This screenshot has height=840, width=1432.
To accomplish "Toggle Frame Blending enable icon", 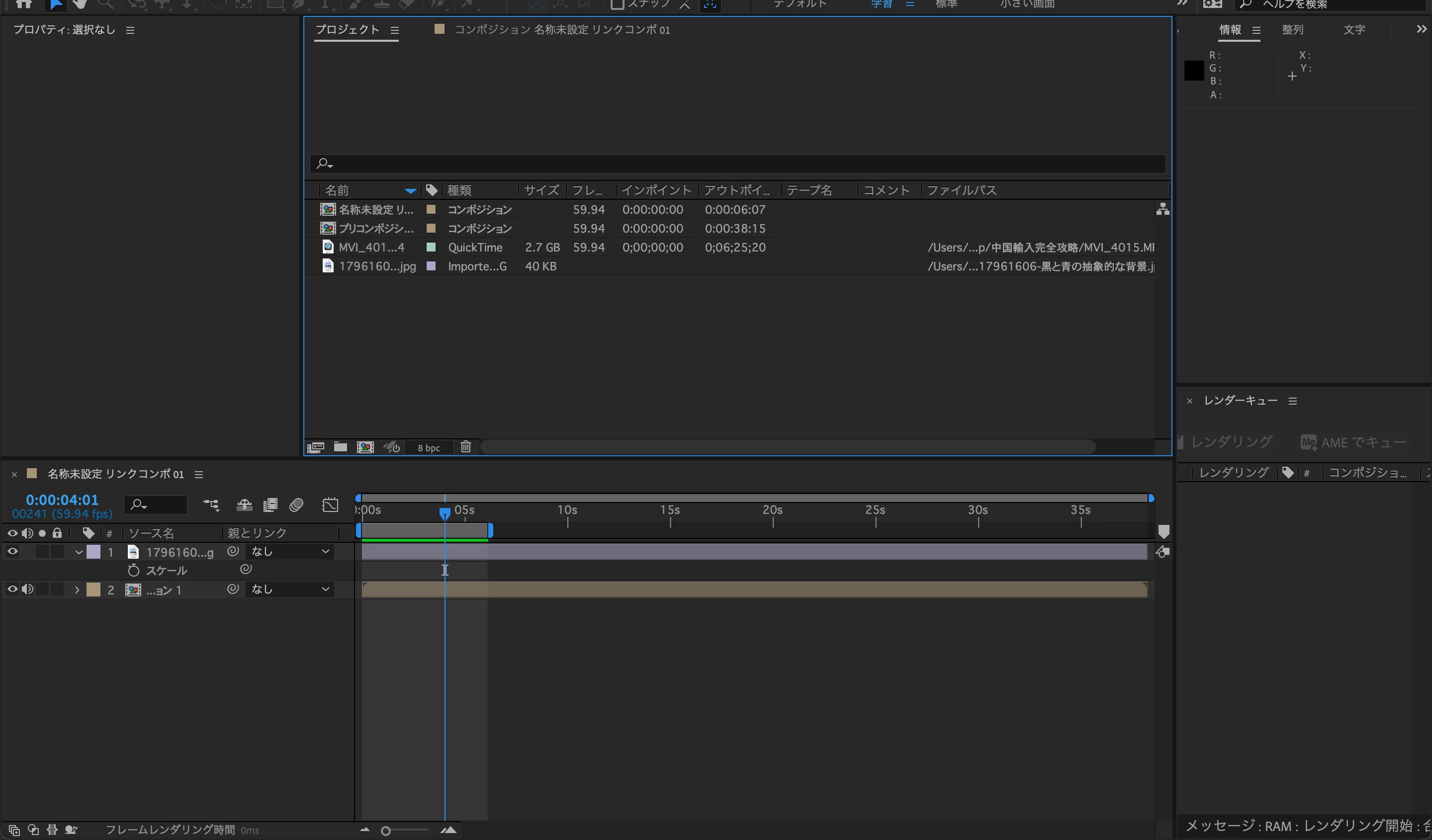I will coord(270,505).
